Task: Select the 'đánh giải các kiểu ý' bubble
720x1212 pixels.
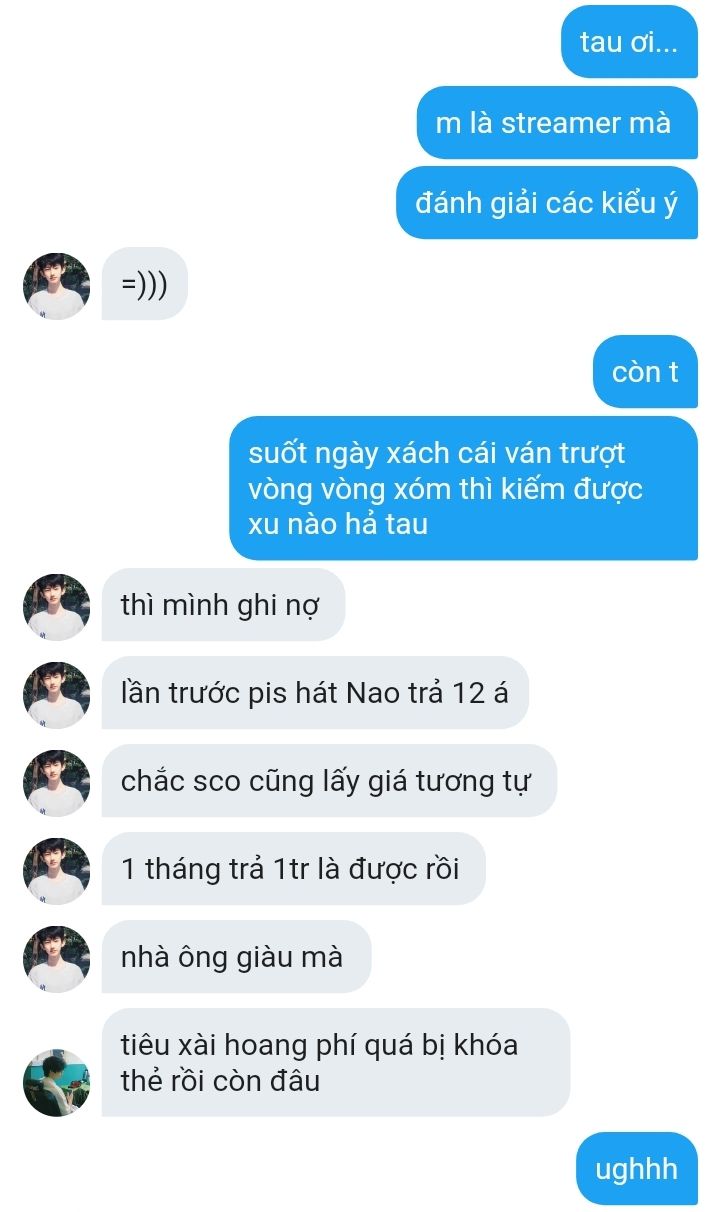Action: click(547, 203)
